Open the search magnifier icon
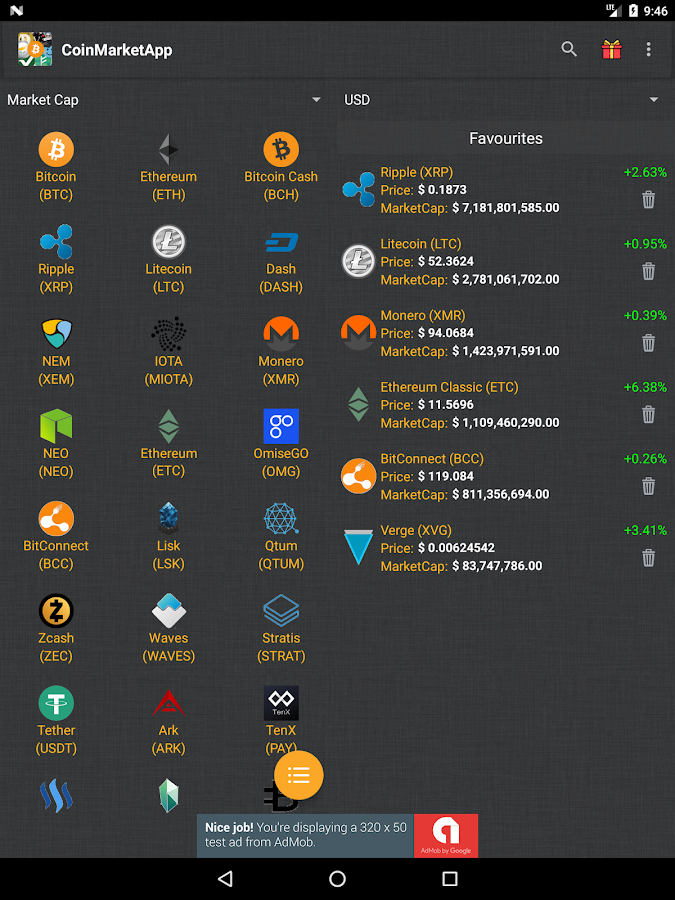Viewport: 675px width, 900px height. click(569, 49)
